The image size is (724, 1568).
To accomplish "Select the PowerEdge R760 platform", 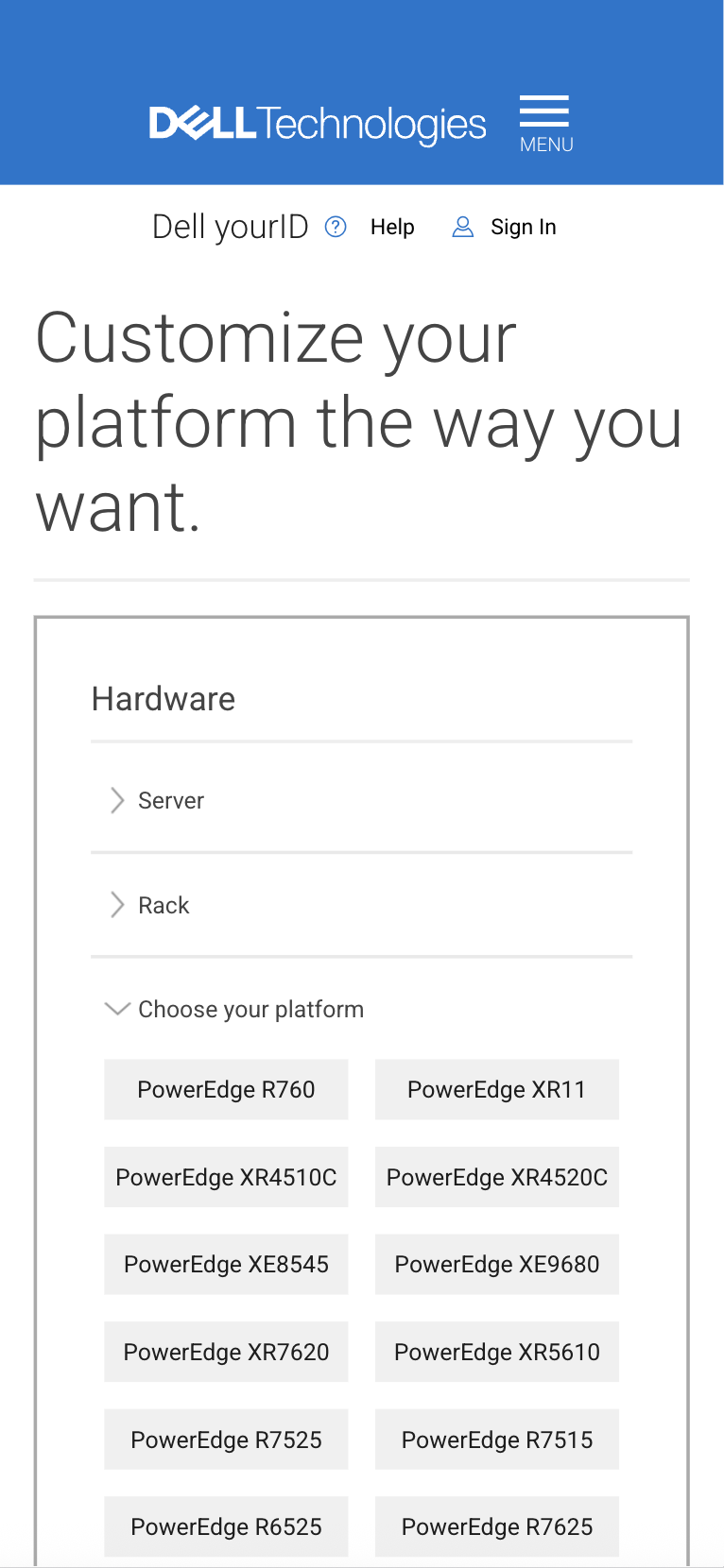I will pyautogui.click(x=226, y=1089).
